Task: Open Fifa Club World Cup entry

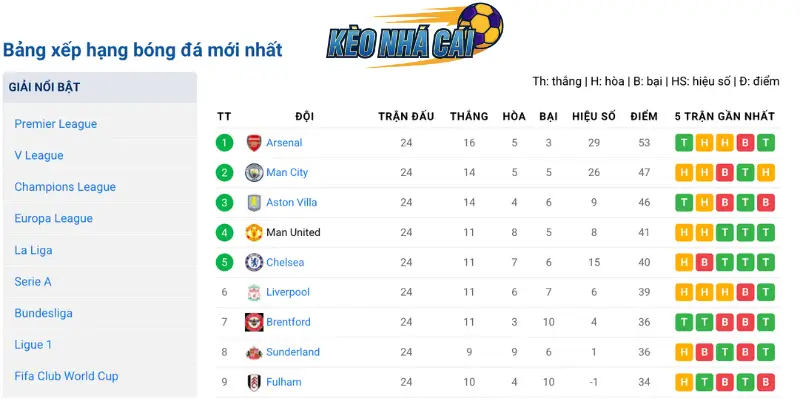Action: pyautogui.click(x=66, y=376)
